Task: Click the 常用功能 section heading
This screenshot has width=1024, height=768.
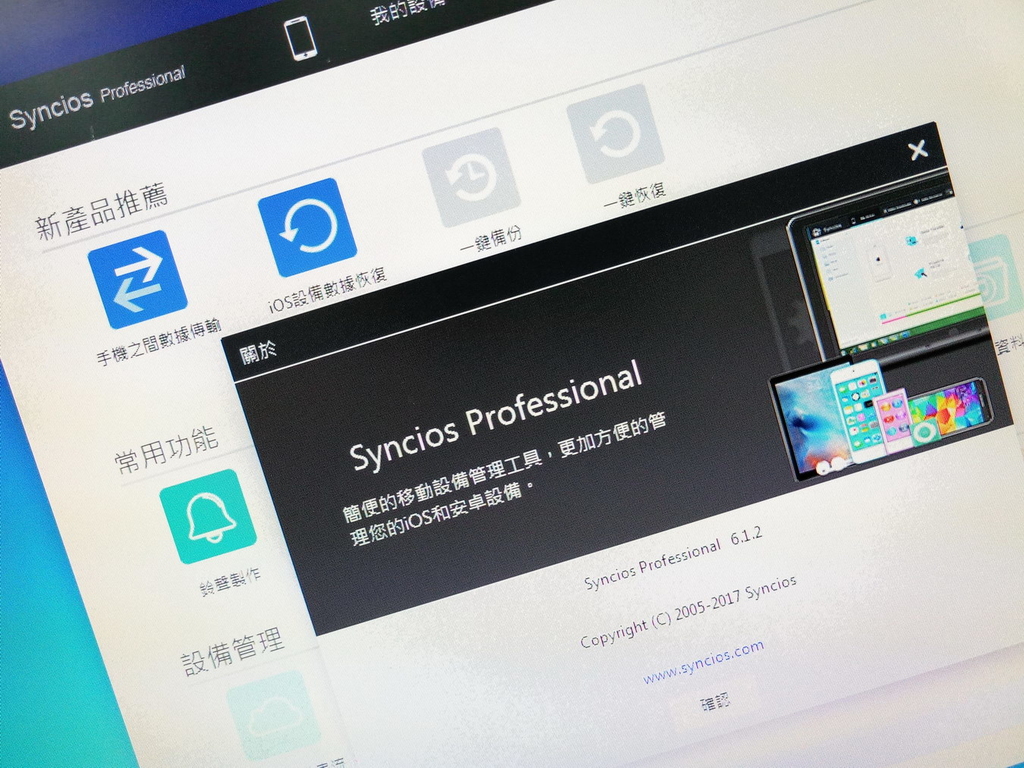Action: click(167, 450)
